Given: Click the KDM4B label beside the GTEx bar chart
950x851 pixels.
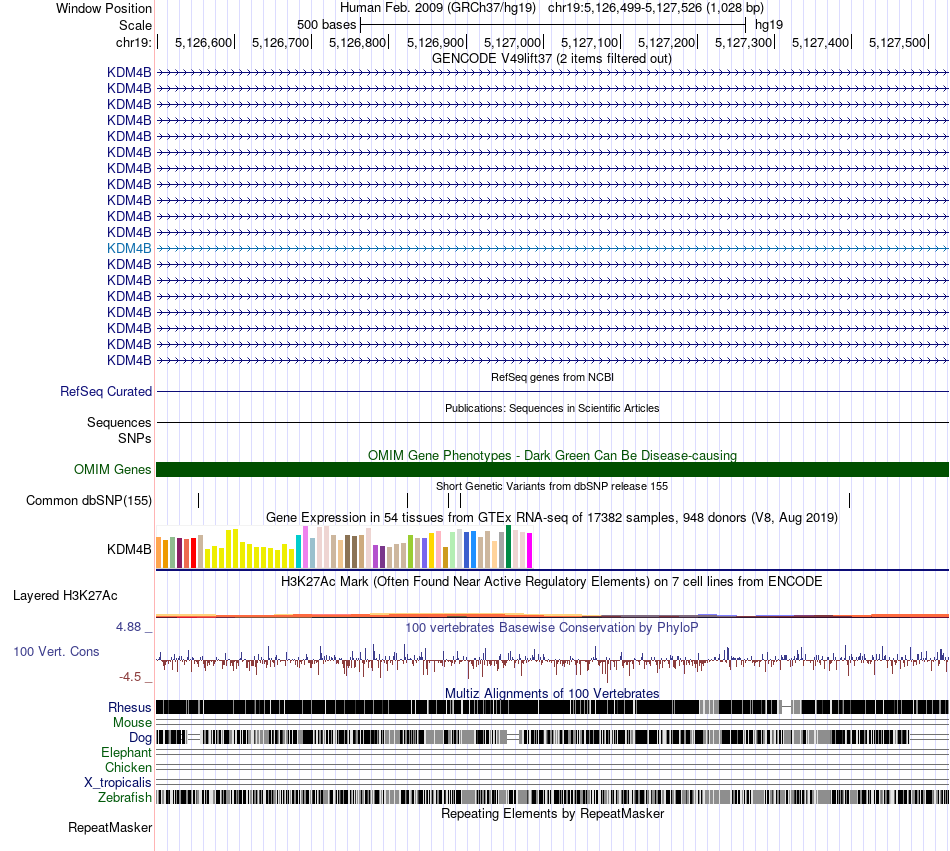Looking at the screenshot, I should tap(129, 549).
